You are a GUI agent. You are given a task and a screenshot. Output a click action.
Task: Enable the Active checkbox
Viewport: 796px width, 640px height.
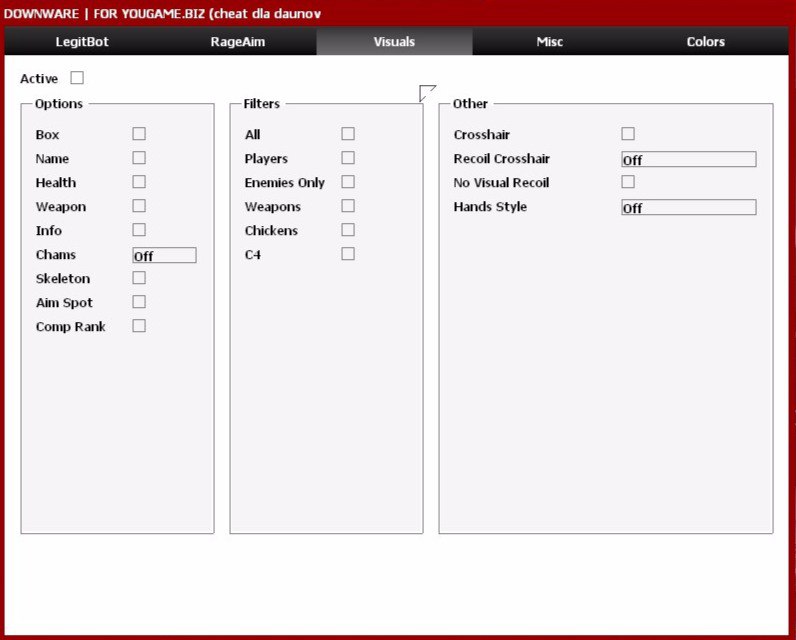77,78
